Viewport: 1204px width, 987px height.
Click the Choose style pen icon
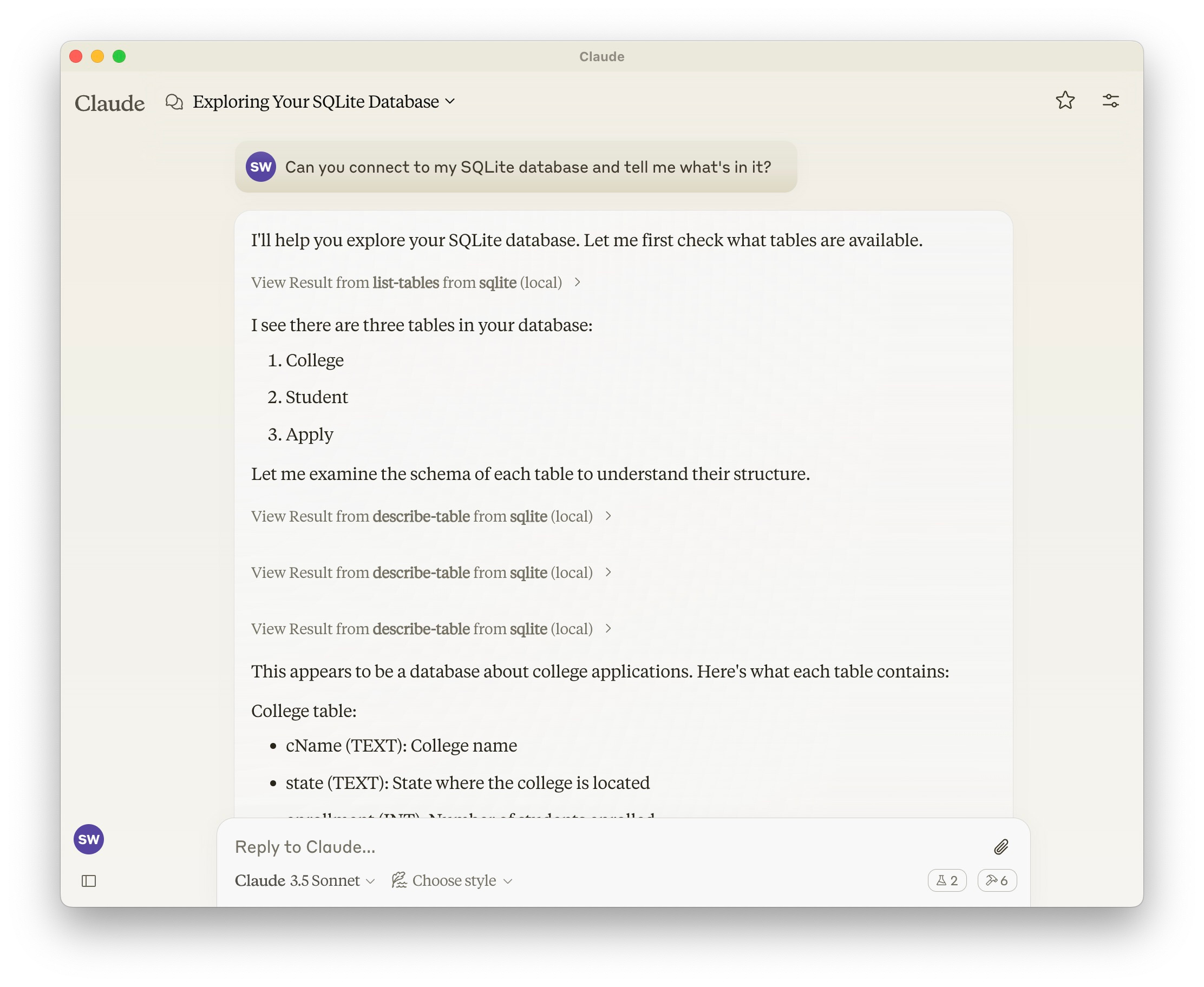pyautogui.click(x=399, y=880)
